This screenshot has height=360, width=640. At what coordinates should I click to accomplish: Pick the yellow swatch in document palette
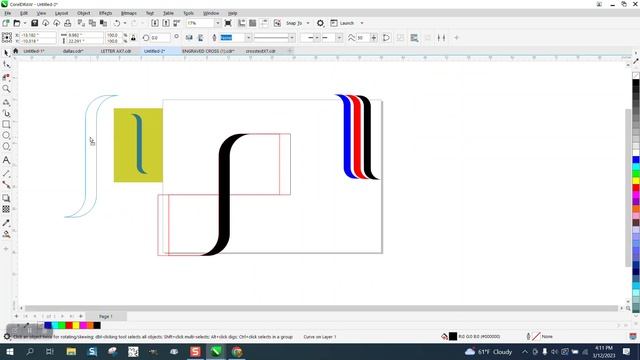76,325
